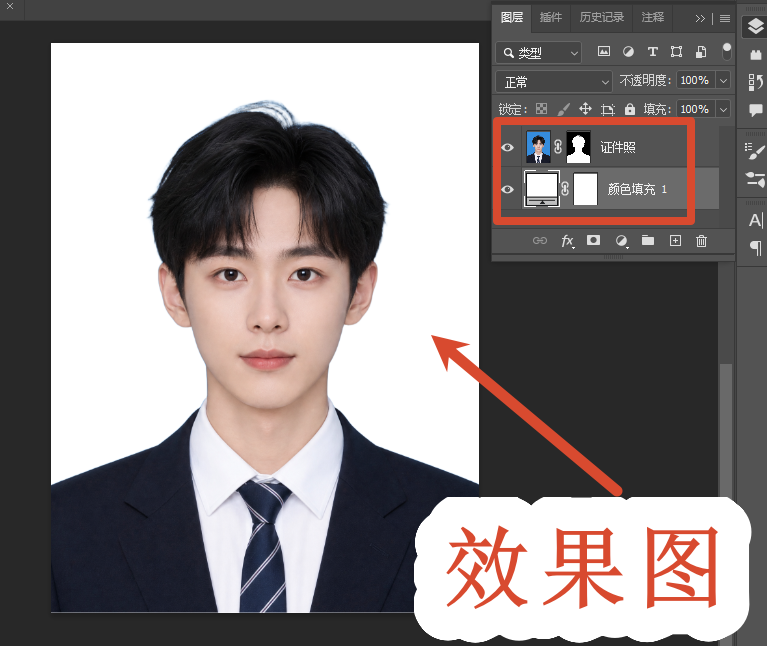The image size is (767, 646).
Task: Switch to the 注释 tab
Action: click(x=653, y=18)
